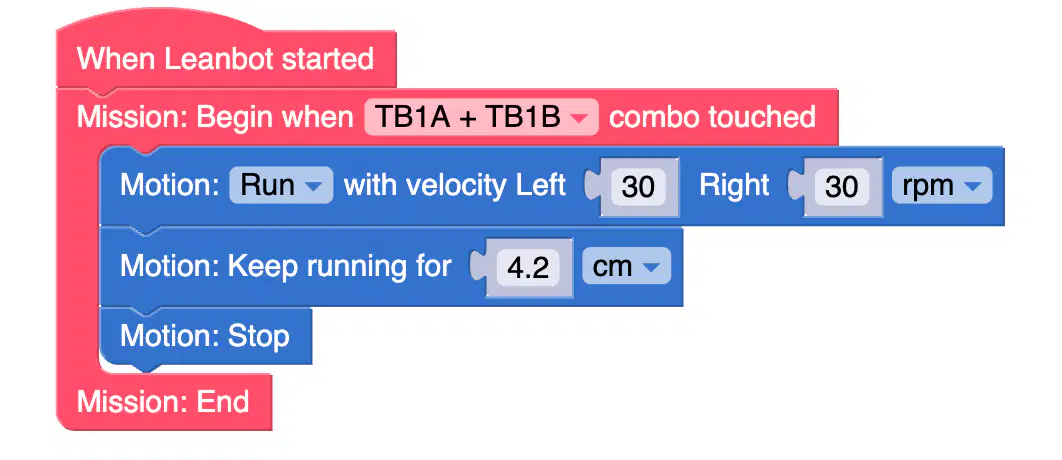Click the 'combo touched' text on mission block
Image resolution: width=1062 pixels, height=460 pixels.
tap(713, 117)
